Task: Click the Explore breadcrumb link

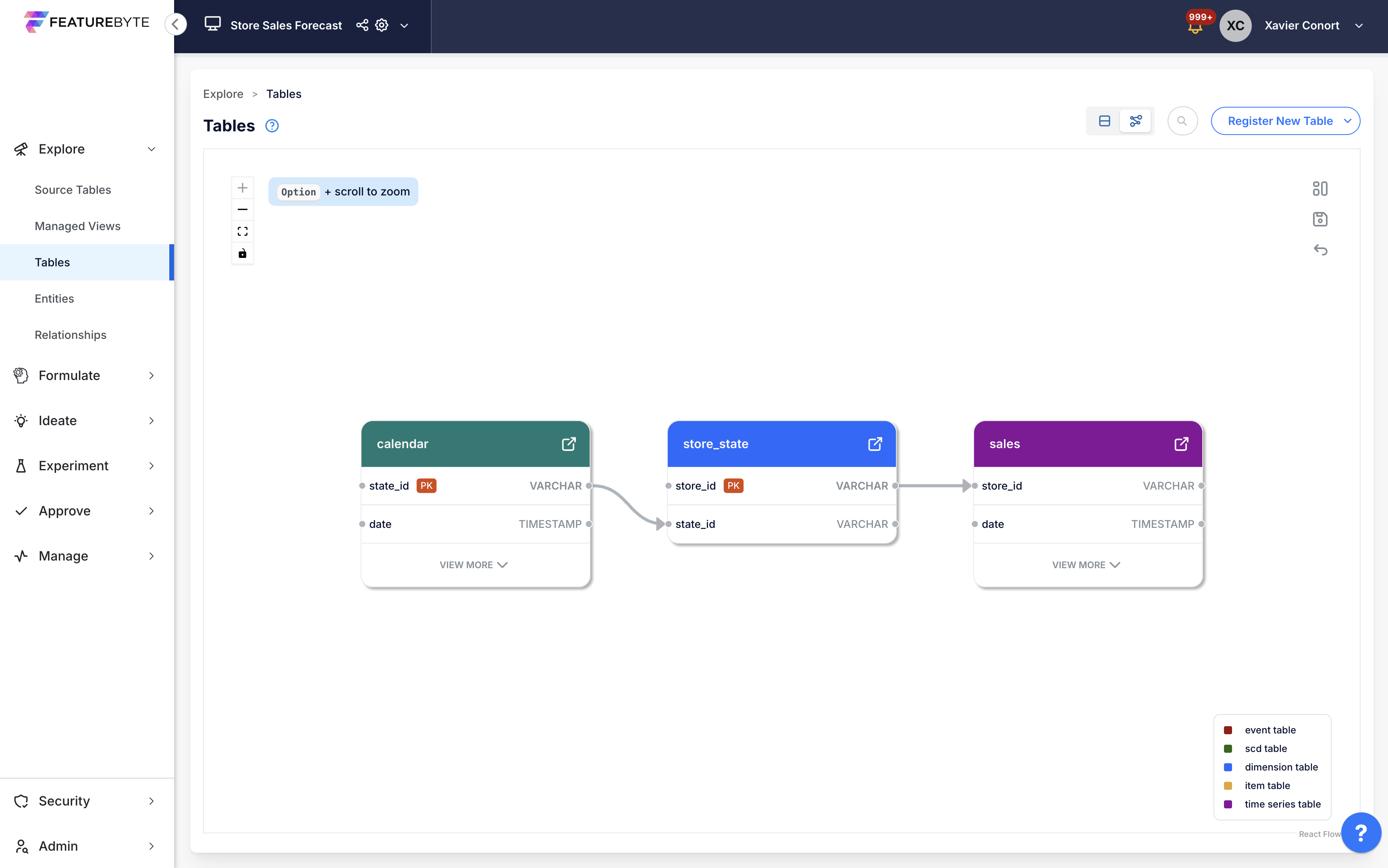Action: click(x=223, y=94)
